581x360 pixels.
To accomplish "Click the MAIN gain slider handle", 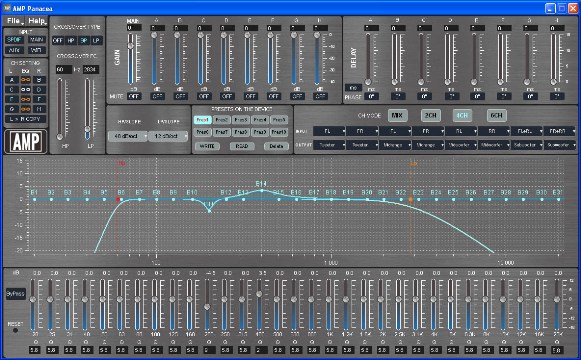I will [130, 46].
